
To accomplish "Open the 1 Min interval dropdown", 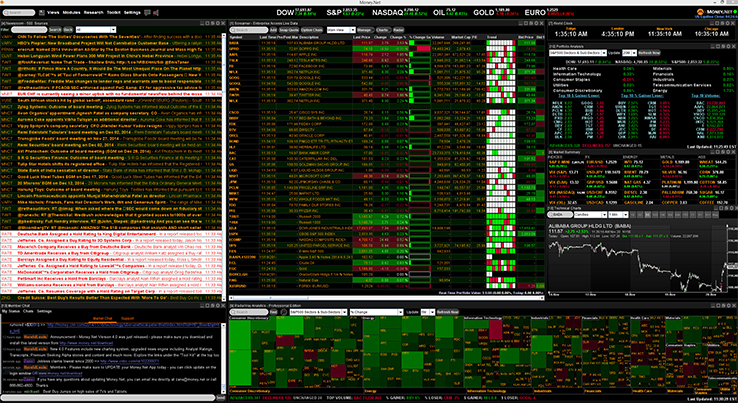I will (x=618, y=215).
